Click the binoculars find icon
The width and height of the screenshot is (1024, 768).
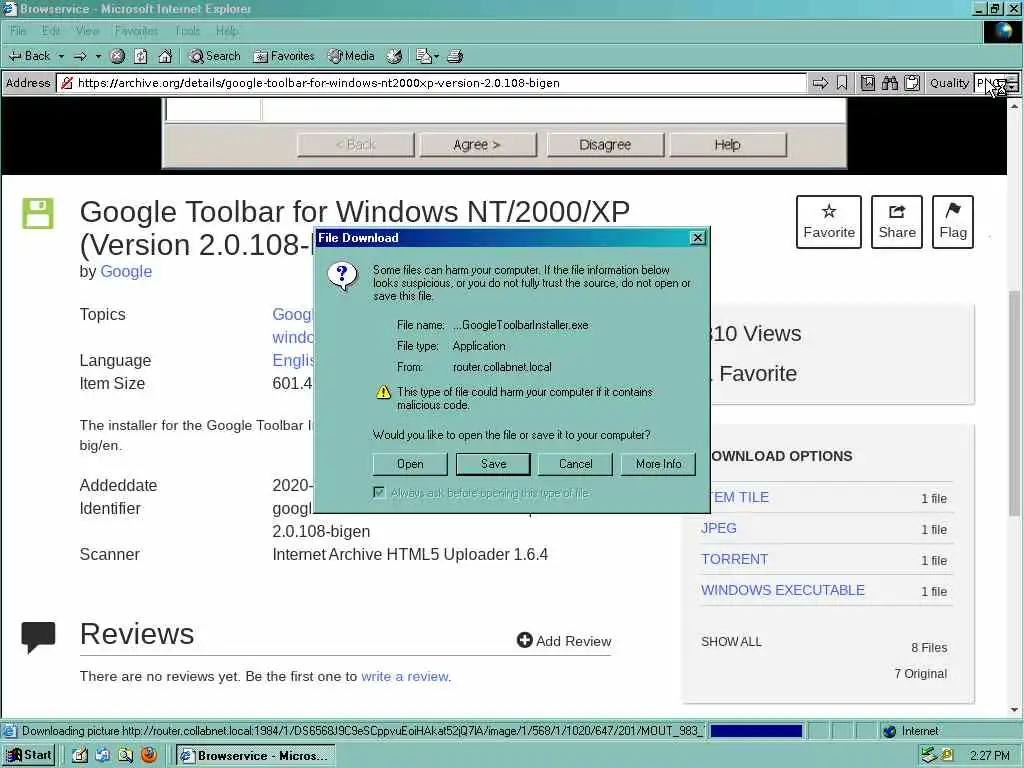click(889, 83)
